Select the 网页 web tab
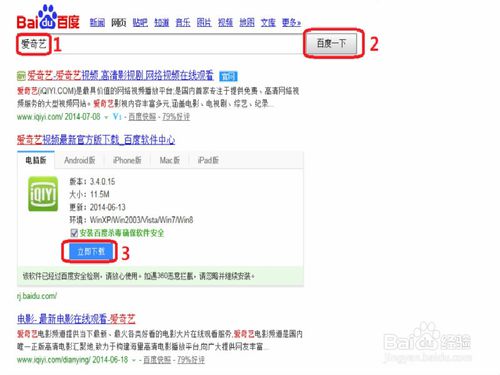 point(118,23)
